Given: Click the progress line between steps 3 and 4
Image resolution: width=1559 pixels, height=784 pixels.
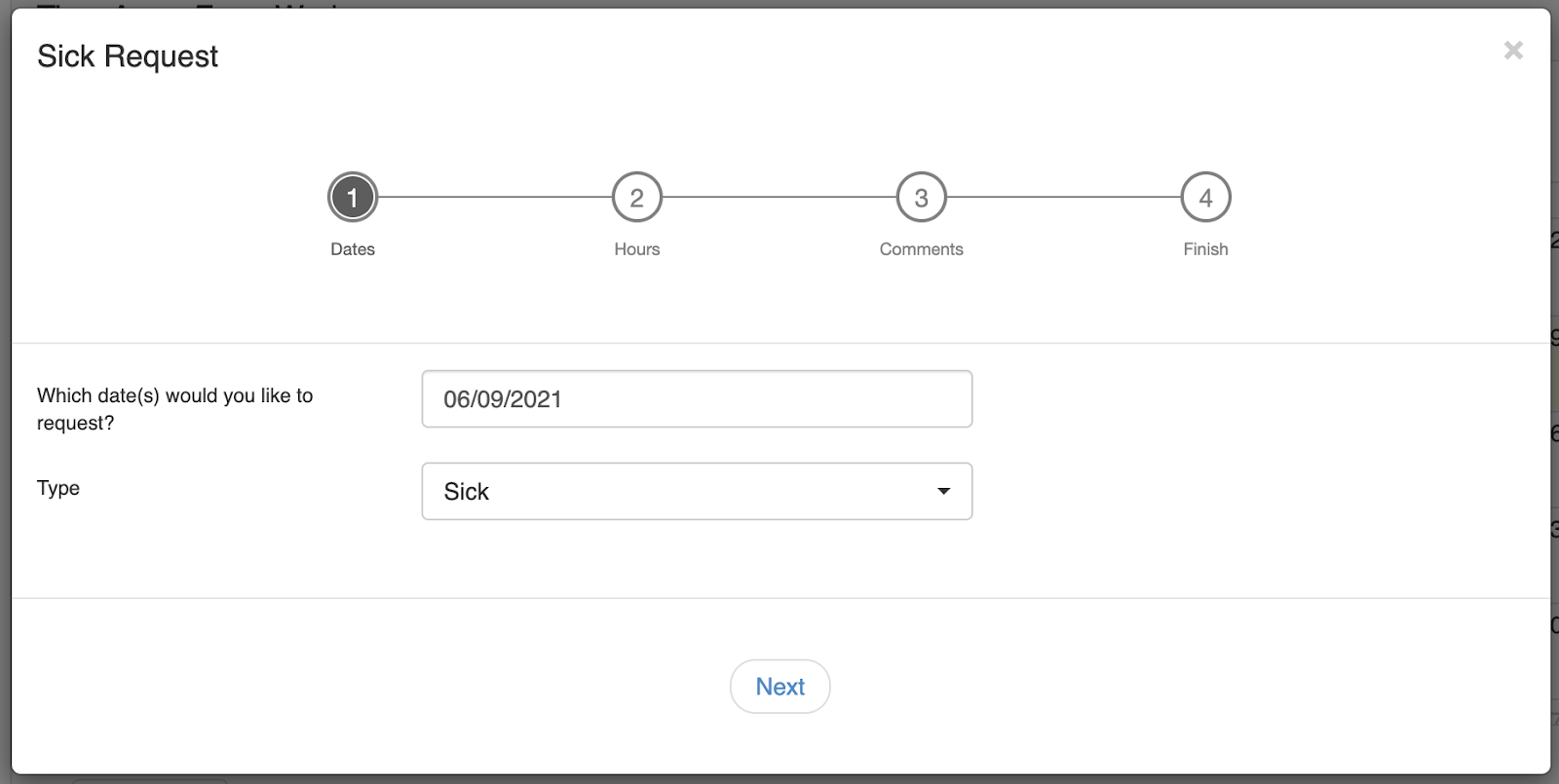Looking at the screenshot, I should coord(1064,198).
